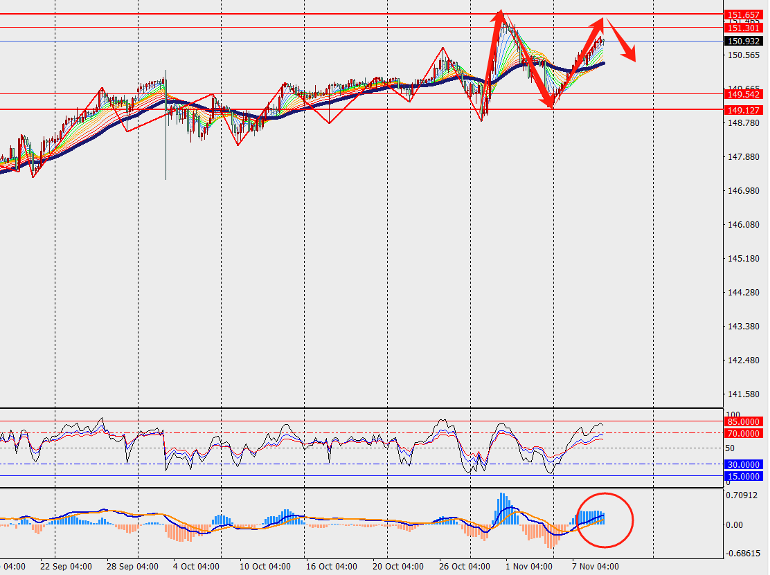Viewport: 770px width, 575px height.
Task: Click the 20 Oct 04:00 time label
Action: (x=398, y=567)
